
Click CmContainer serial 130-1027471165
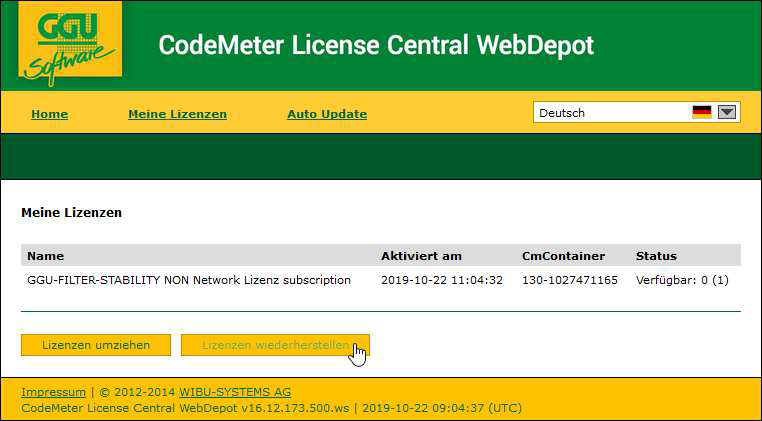point(570,280)
